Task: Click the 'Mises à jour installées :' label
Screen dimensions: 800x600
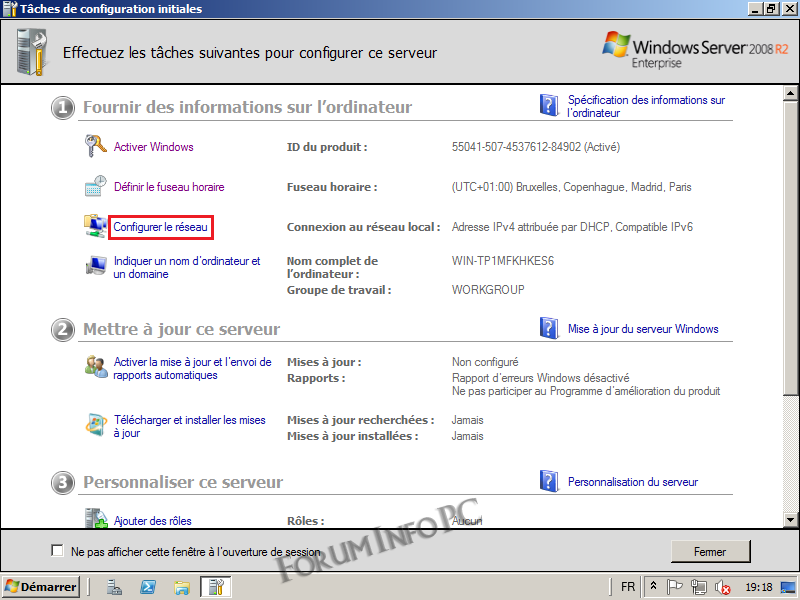Action: [353, 436]
